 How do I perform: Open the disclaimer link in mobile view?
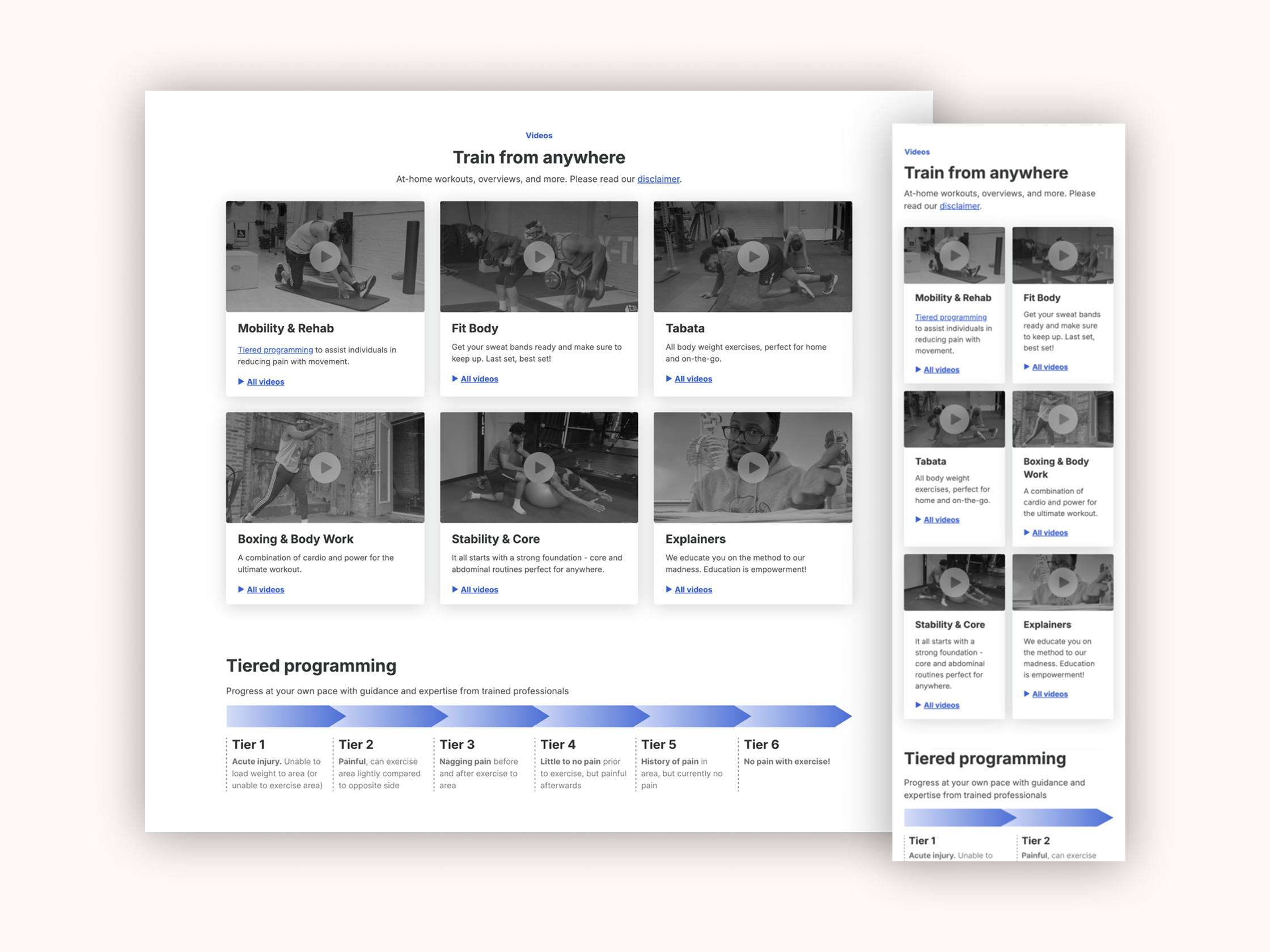(x=959, y=206)
